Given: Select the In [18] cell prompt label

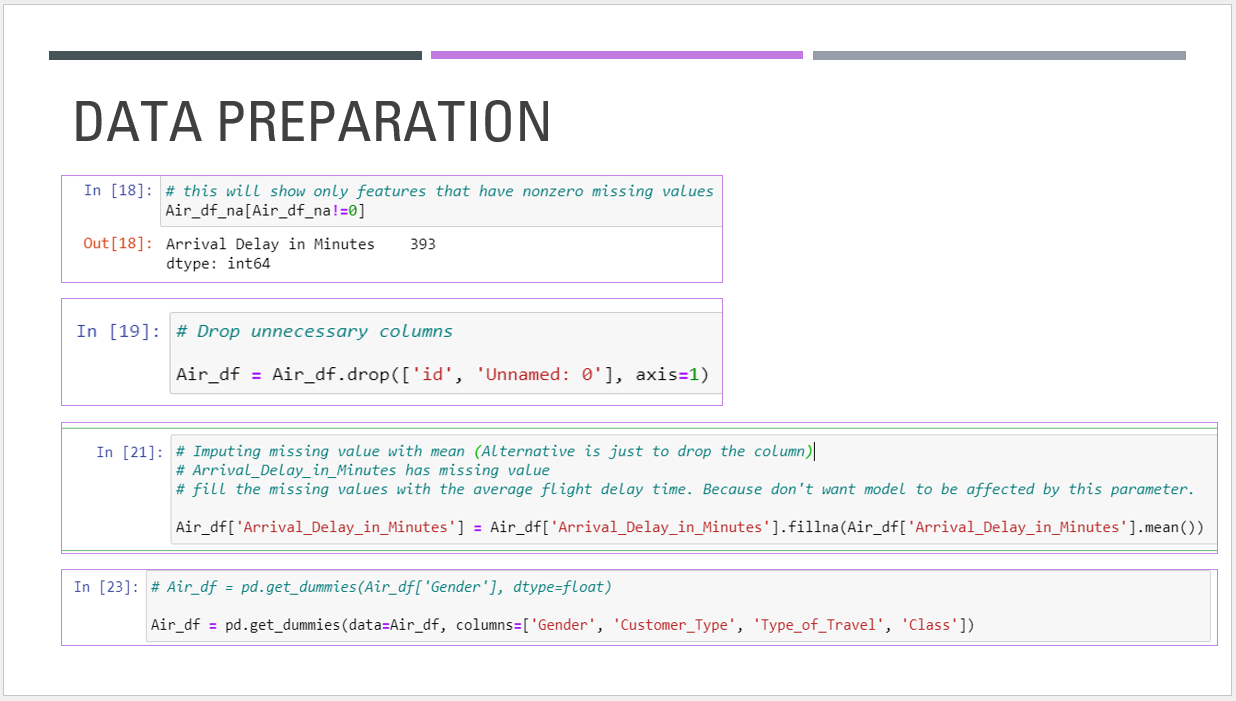Looking at the screenshot, I should pos(118,190).
